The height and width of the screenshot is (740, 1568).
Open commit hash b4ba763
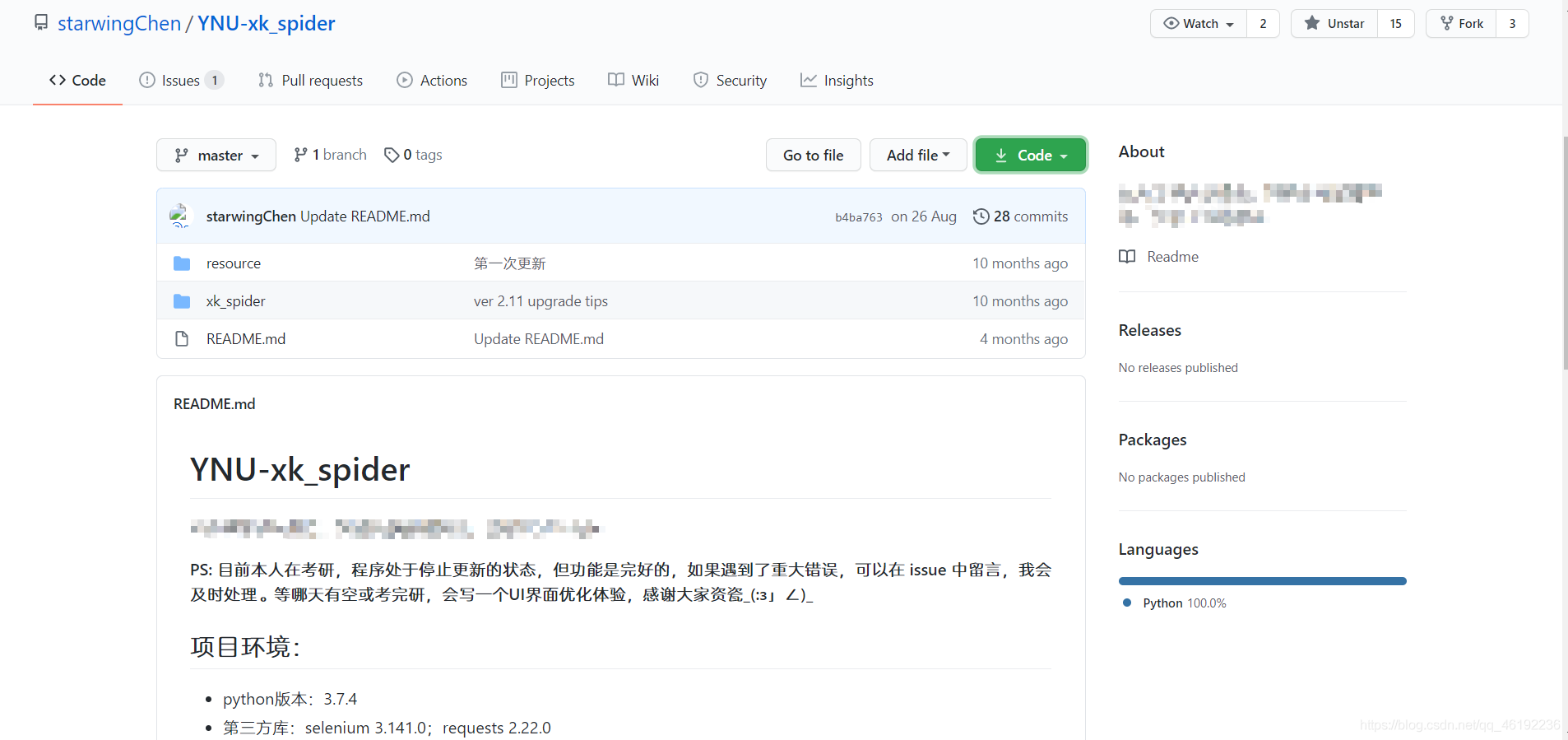pos(859,217)
